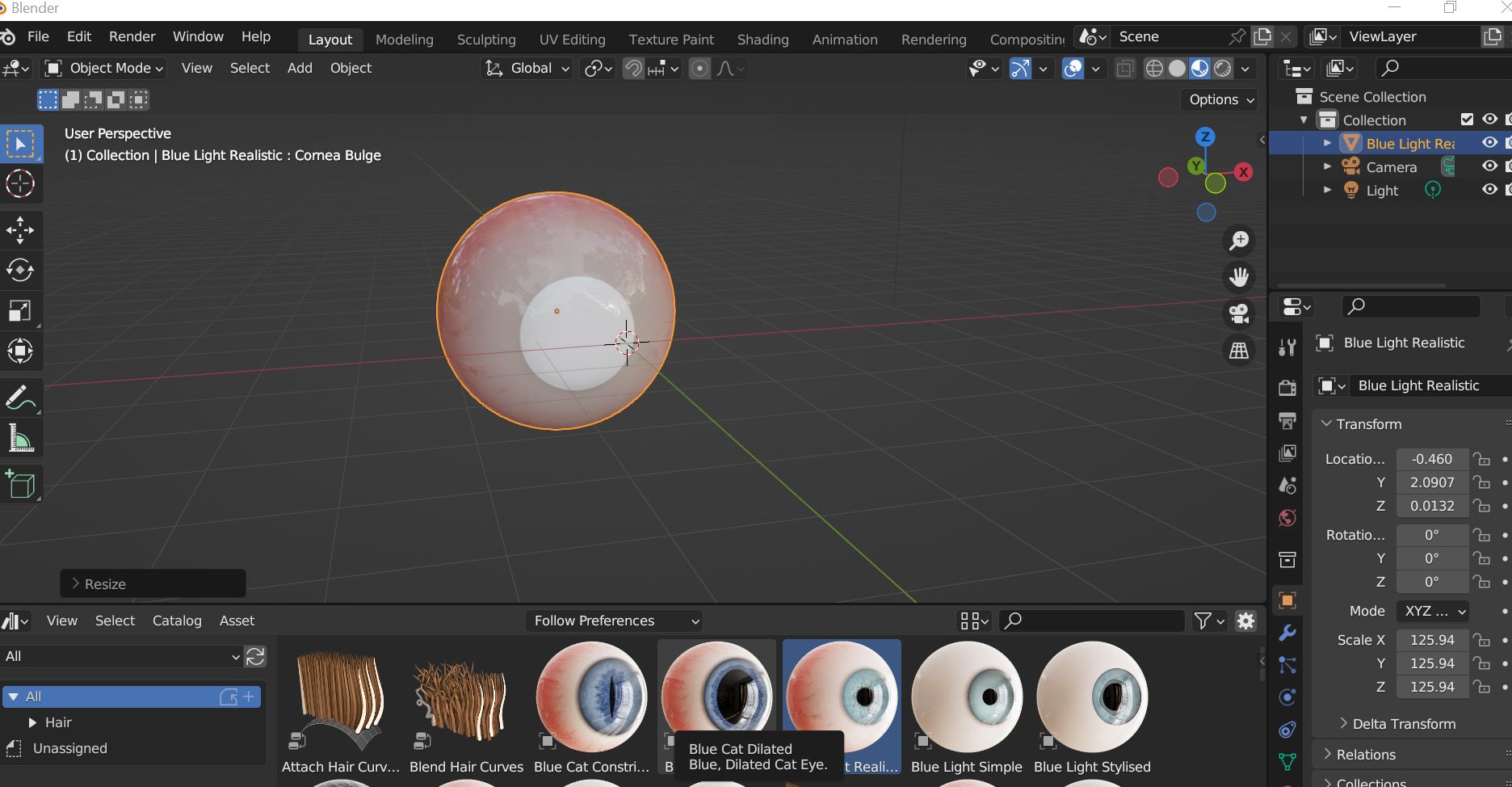Switch to orthographic grid view icon
Image resolution: width=1512 pixels, height=787 pixels.
(x=1238, y=351)
